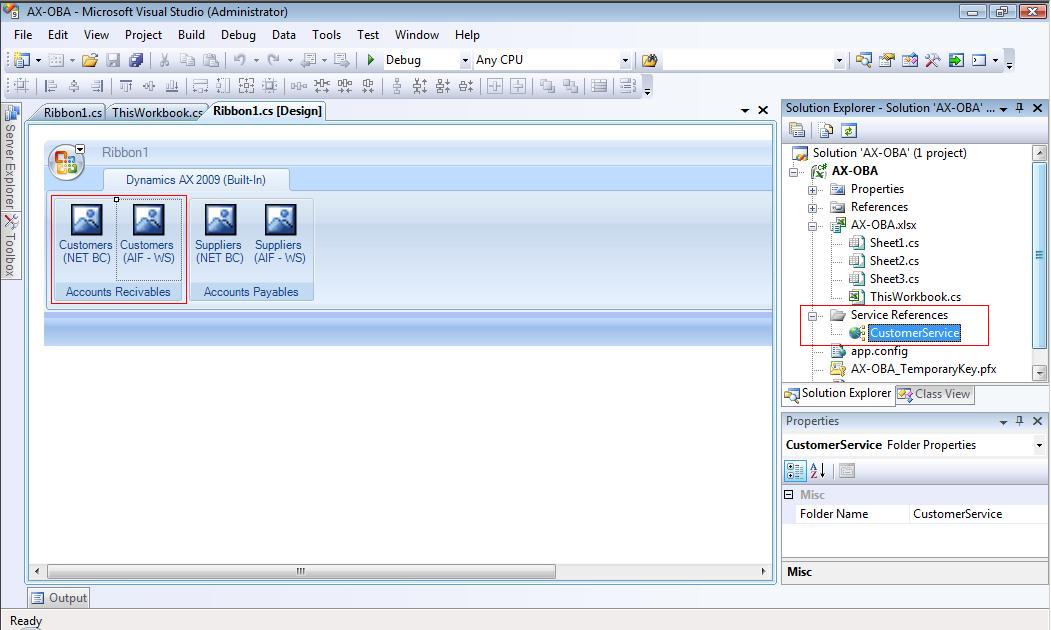This screenshot has height=630, width=1051.
Task: Select the Accounts Payables group label
Action: coord(251,292)
